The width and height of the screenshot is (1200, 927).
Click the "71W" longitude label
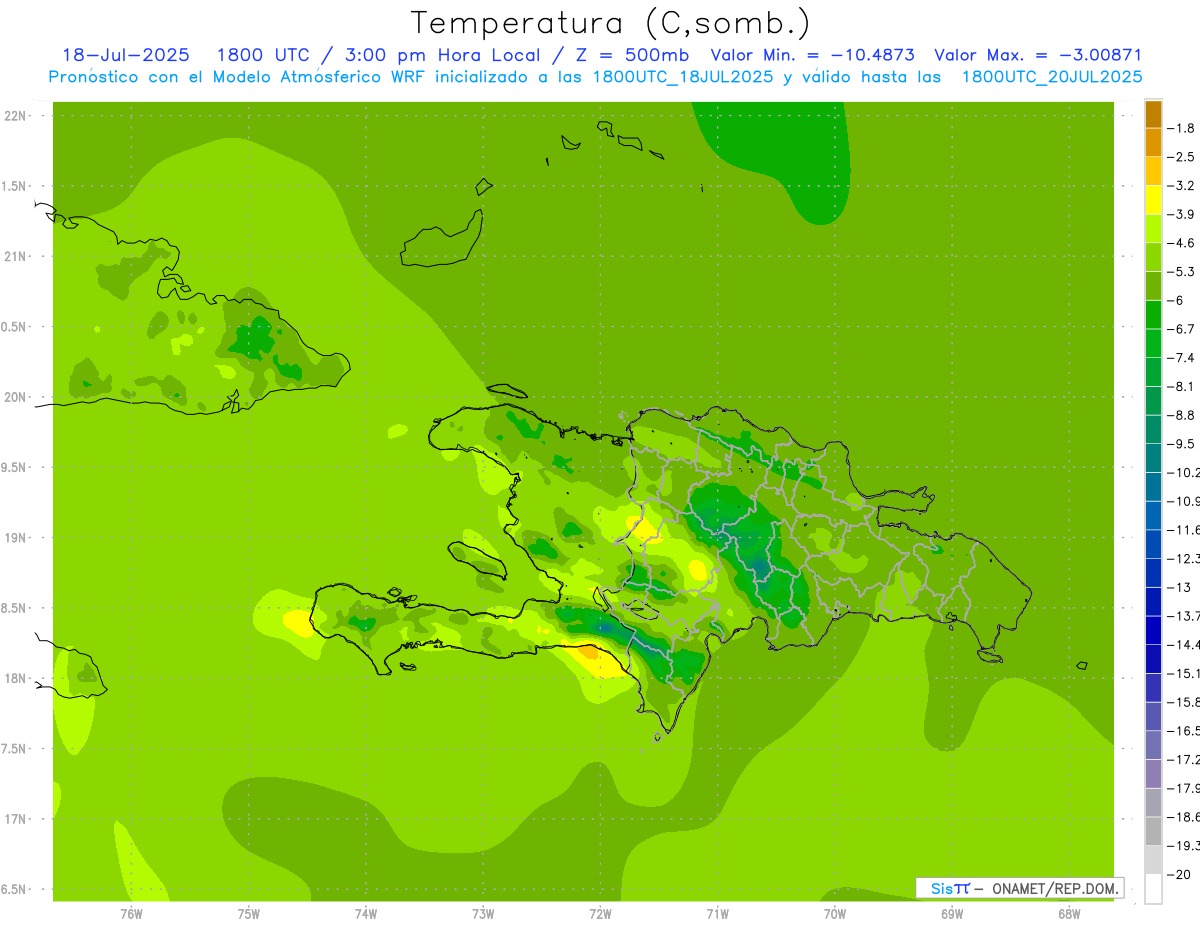click(717, 913)
